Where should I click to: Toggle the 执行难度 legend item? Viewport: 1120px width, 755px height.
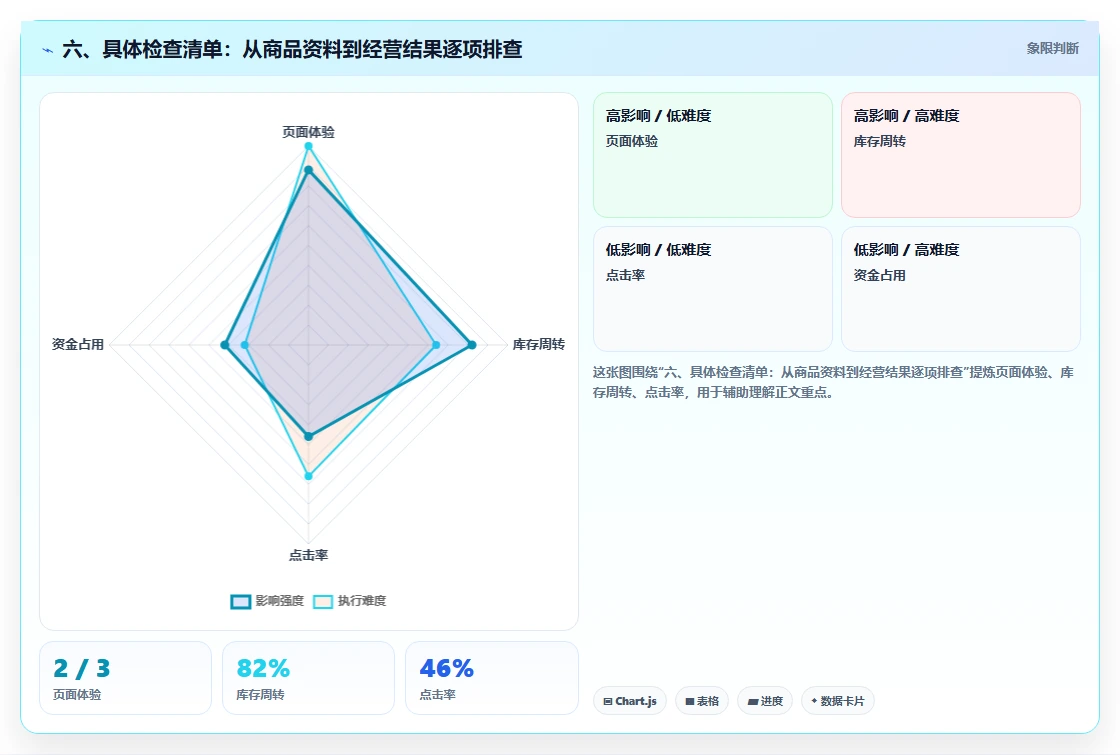point(350,601)
